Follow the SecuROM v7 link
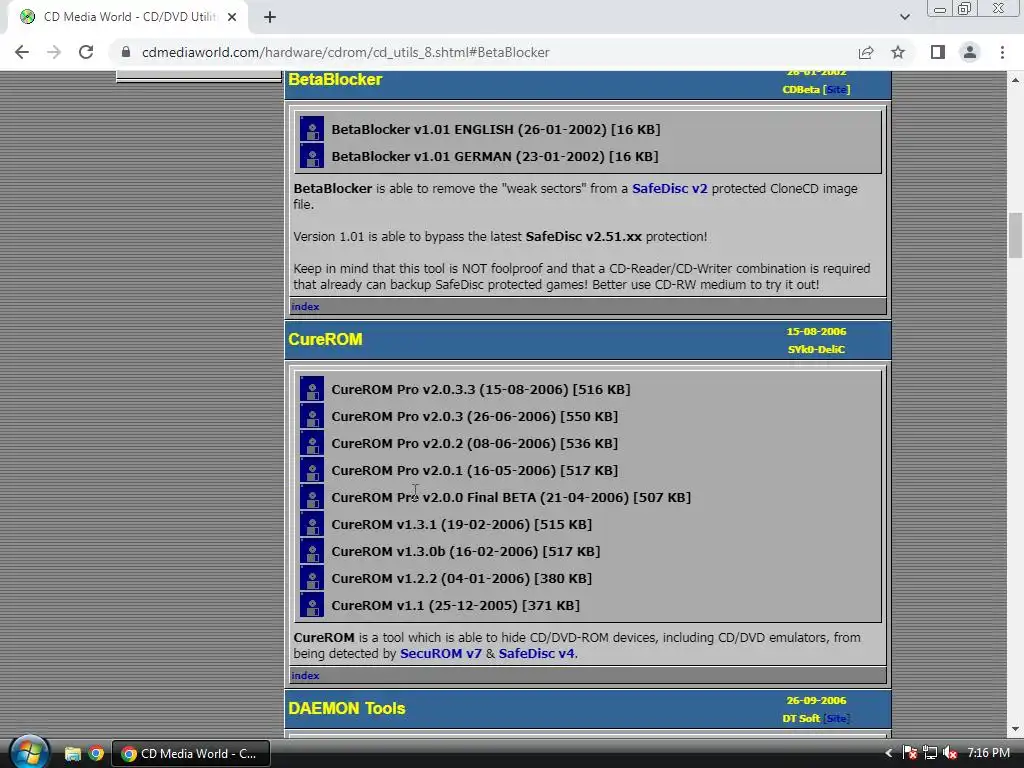The image size is (1024, 768). (441, 654)
